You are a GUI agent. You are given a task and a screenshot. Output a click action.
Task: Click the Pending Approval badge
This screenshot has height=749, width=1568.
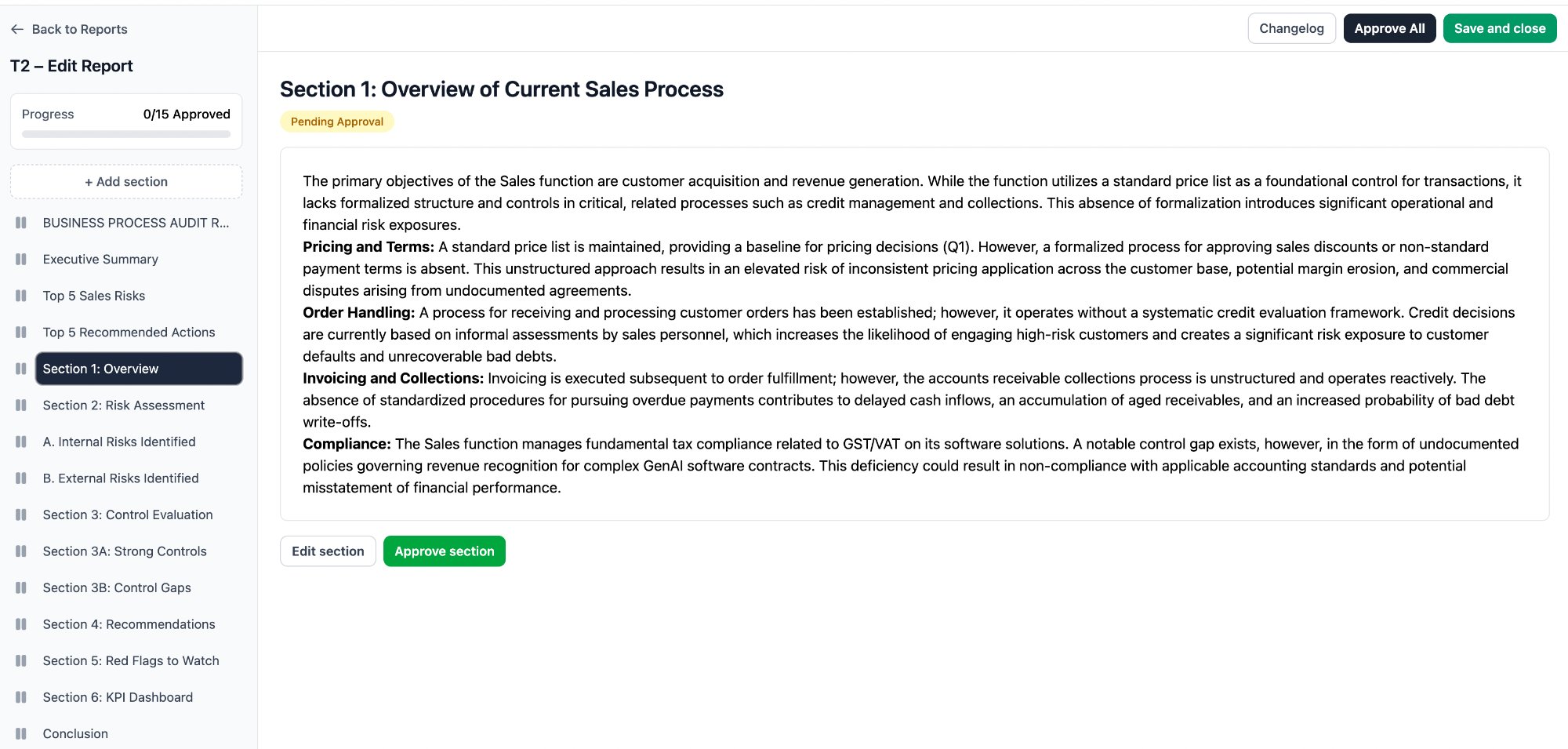pyautogui.click(x=336, y=121)
